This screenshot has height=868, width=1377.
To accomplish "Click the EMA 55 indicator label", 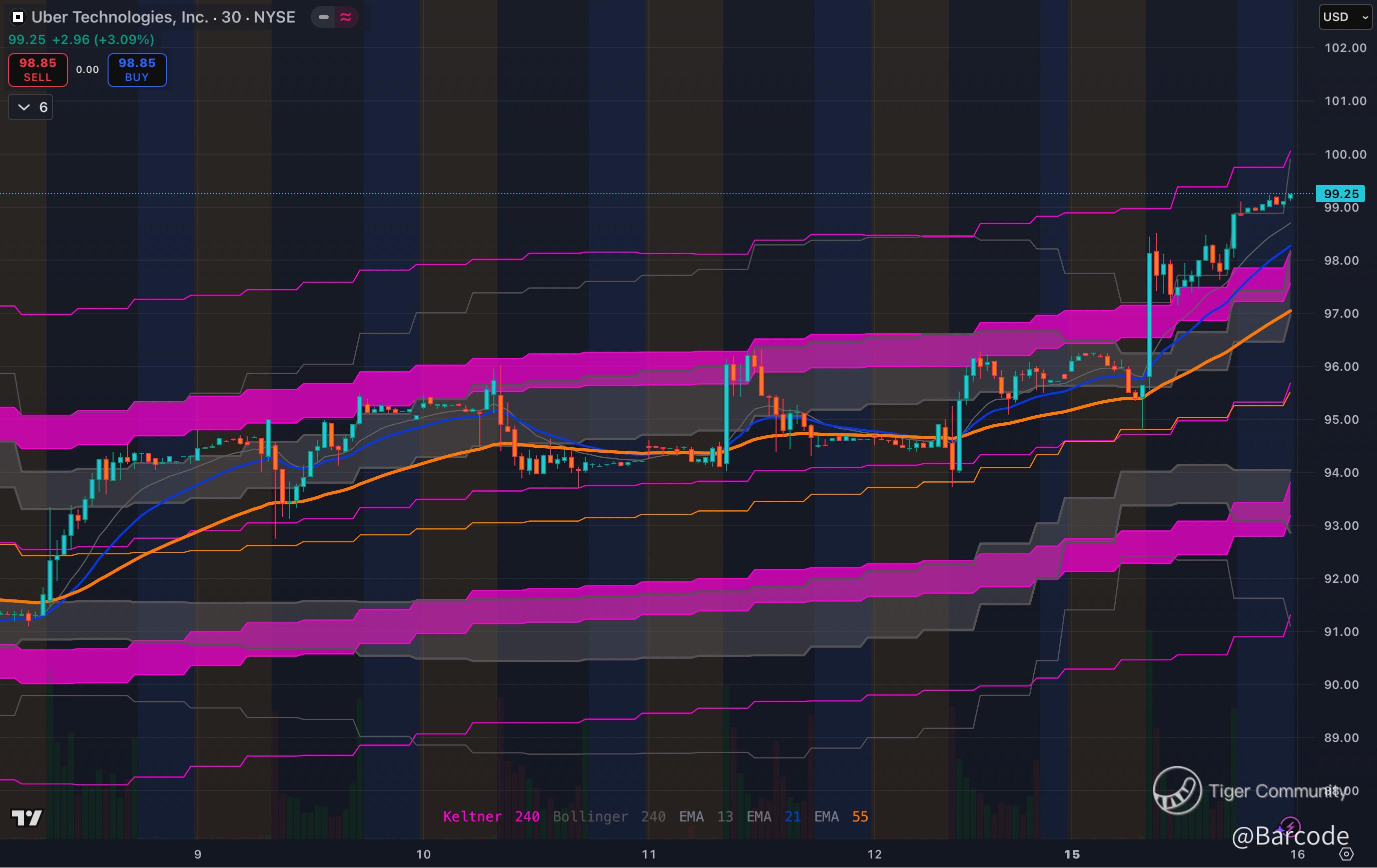I will click(x=841, y=816).
